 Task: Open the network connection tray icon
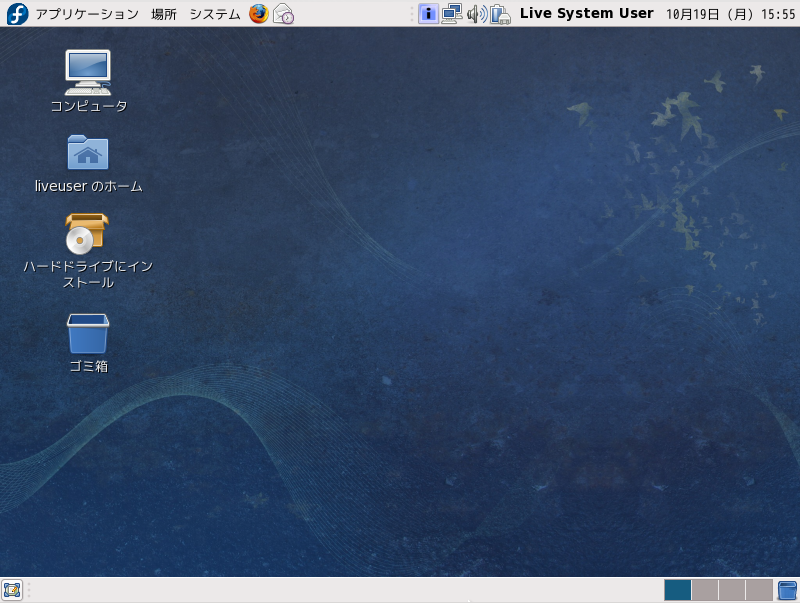[x=452, y=14]
